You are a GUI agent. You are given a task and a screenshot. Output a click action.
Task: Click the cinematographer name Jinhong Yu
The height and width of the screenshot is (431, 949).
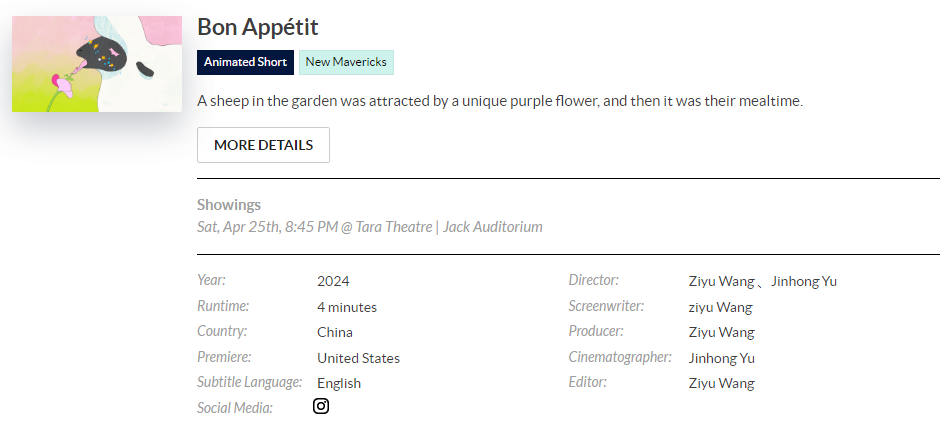pos(721,358)
